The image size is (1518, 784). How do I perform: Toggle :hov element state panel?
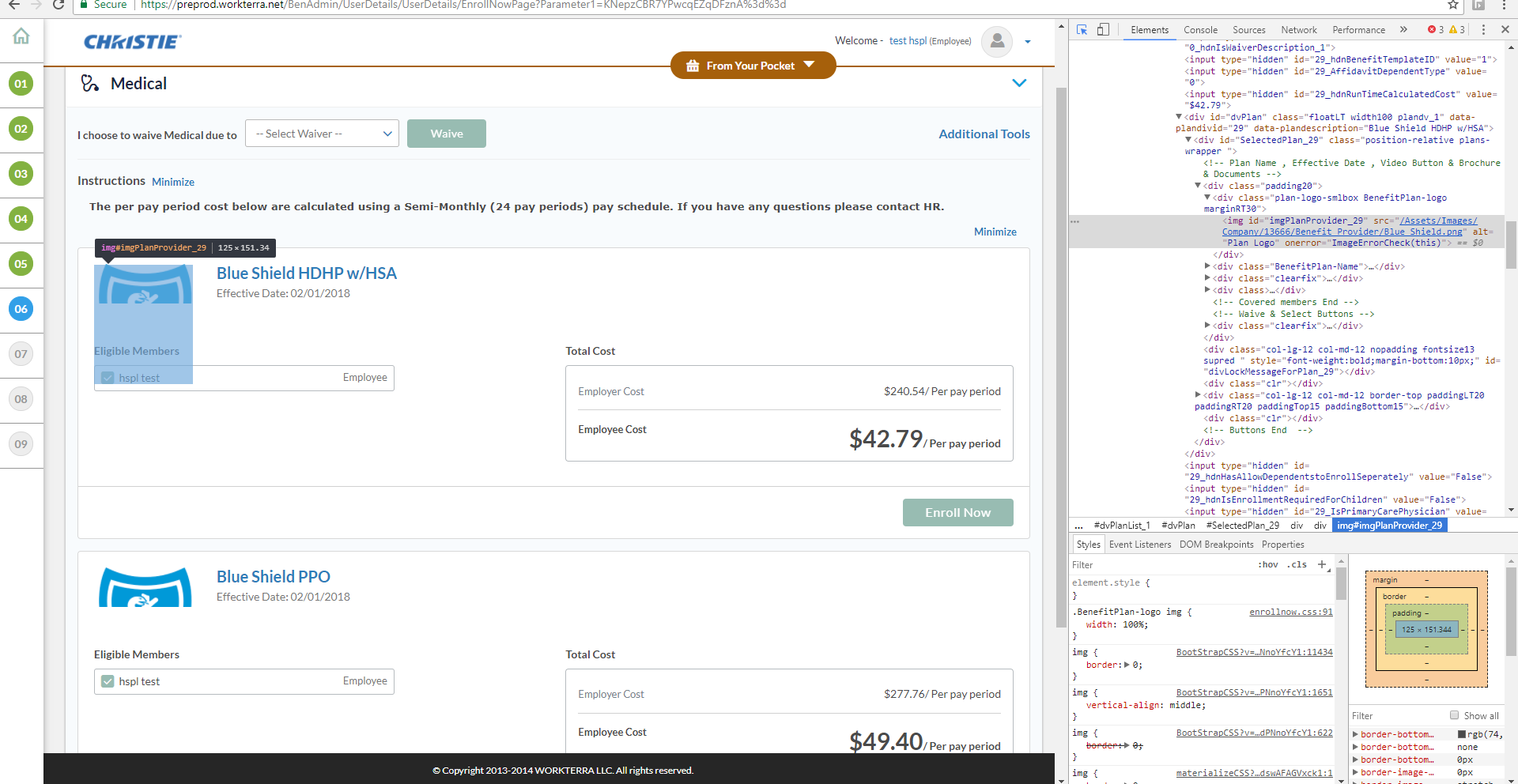(x=1268, y=564)
